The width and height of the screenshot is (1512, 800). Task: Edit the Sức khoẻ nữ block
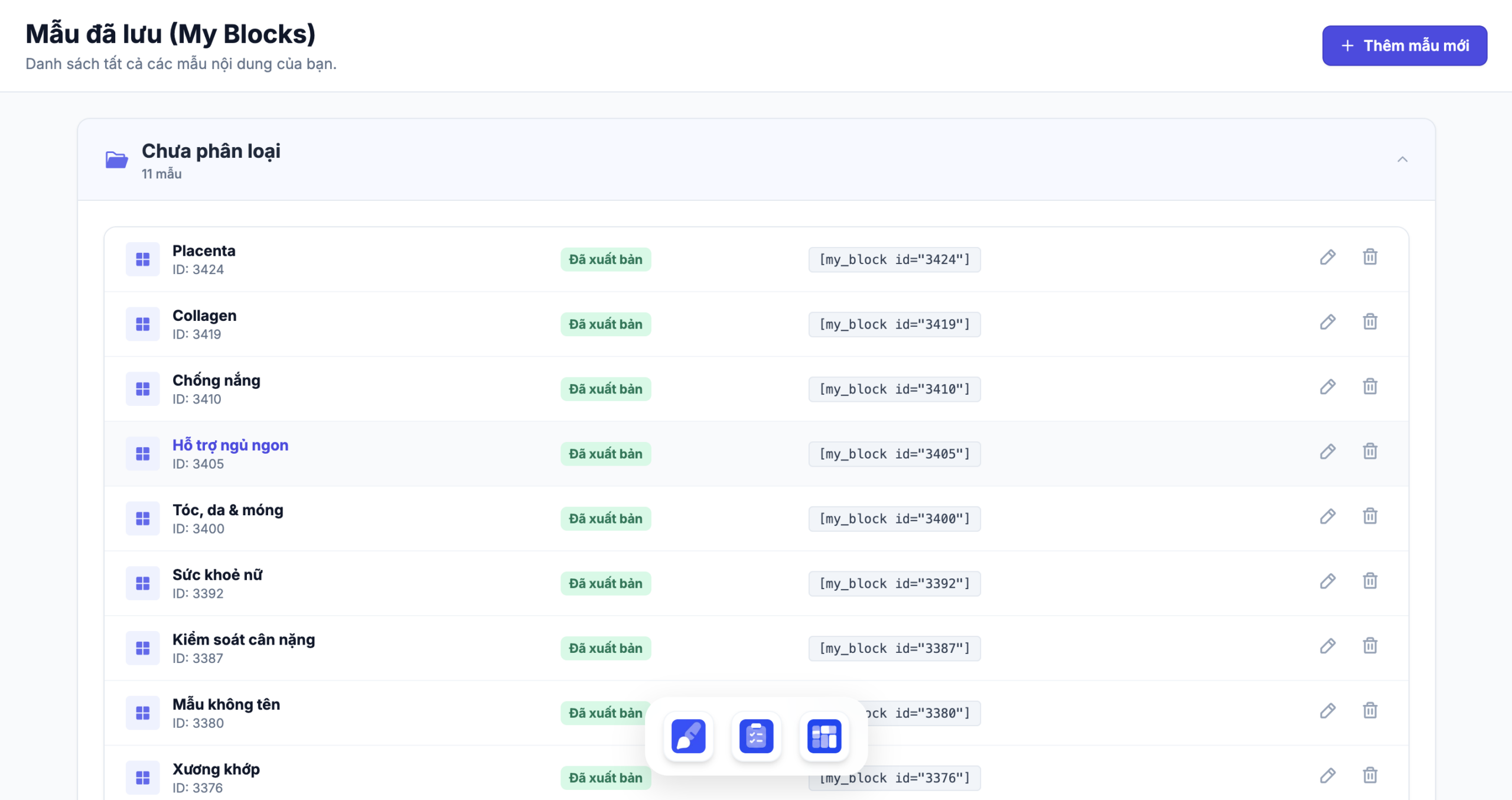1328,581
